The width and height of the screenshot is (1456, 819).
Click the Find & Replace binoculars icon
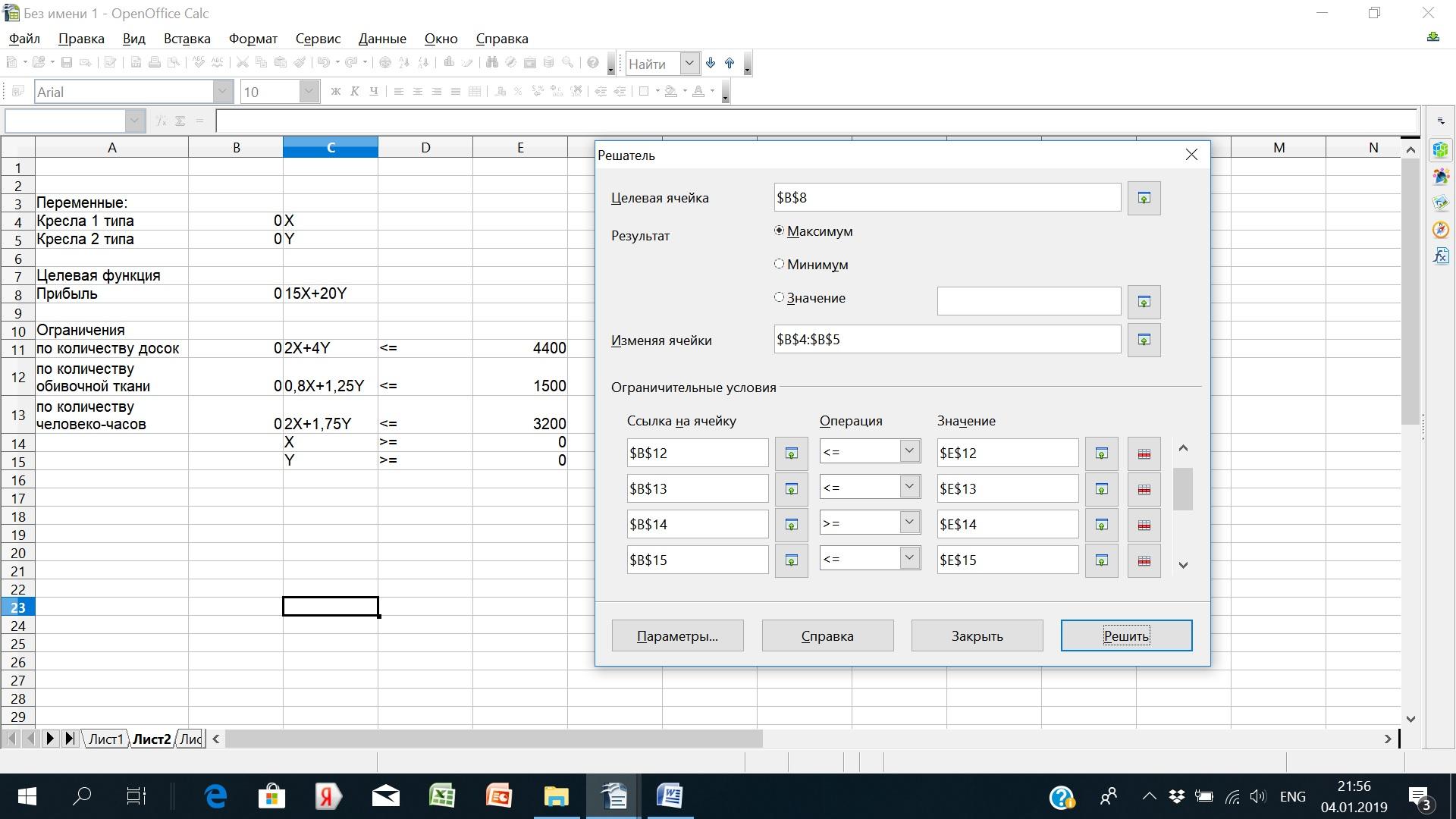coord(491,63)
